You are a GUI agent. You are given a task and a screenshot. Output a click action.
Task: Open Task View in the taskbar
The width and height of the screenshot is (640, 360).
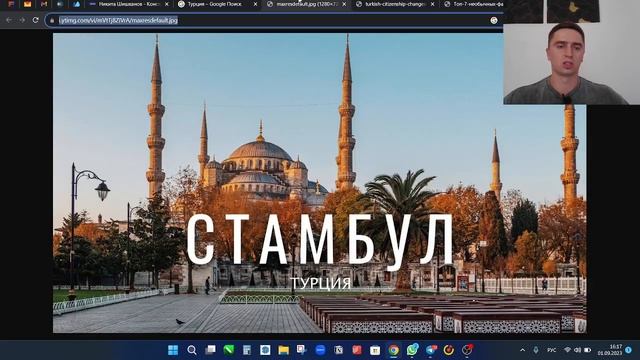[x=210, y=350]
